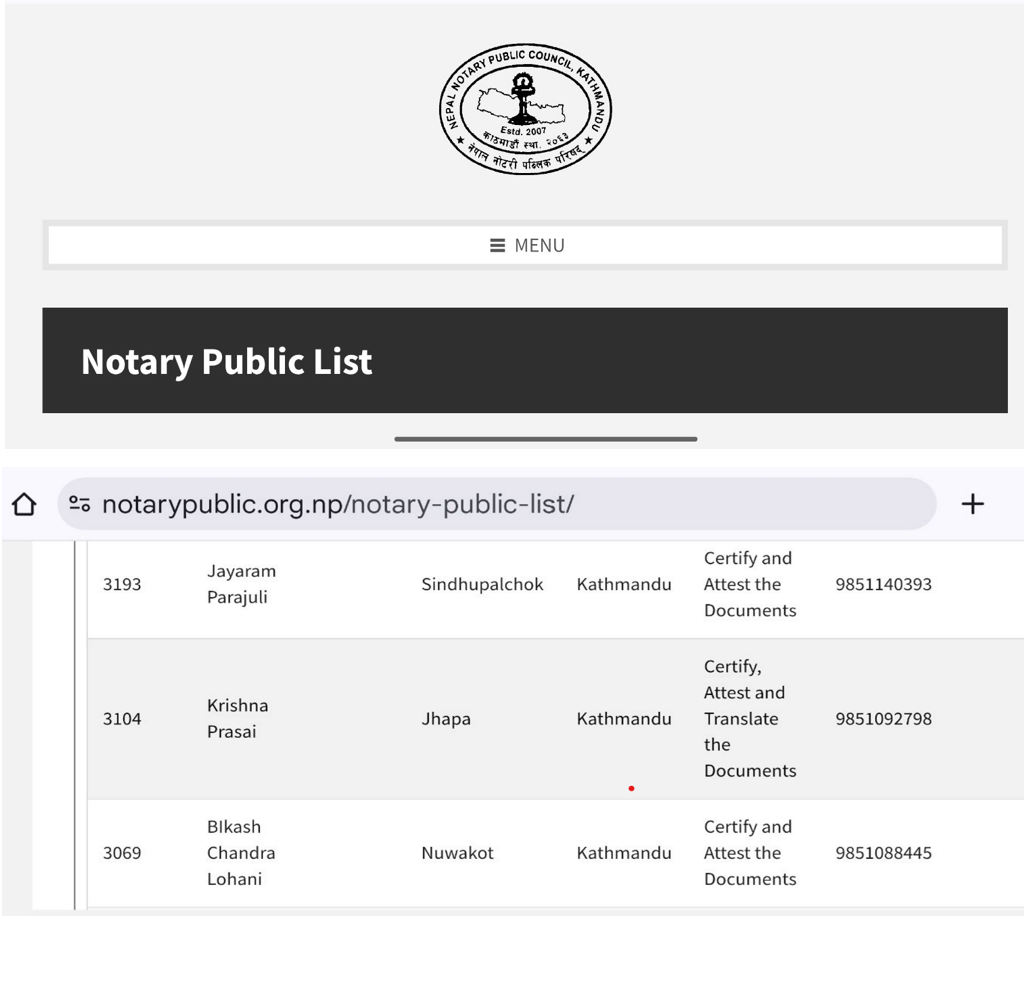Image resolution: width=1024 pixels, height=1006 pixels.
Task: Click the dark page title banner
Action: coord(524,360)
